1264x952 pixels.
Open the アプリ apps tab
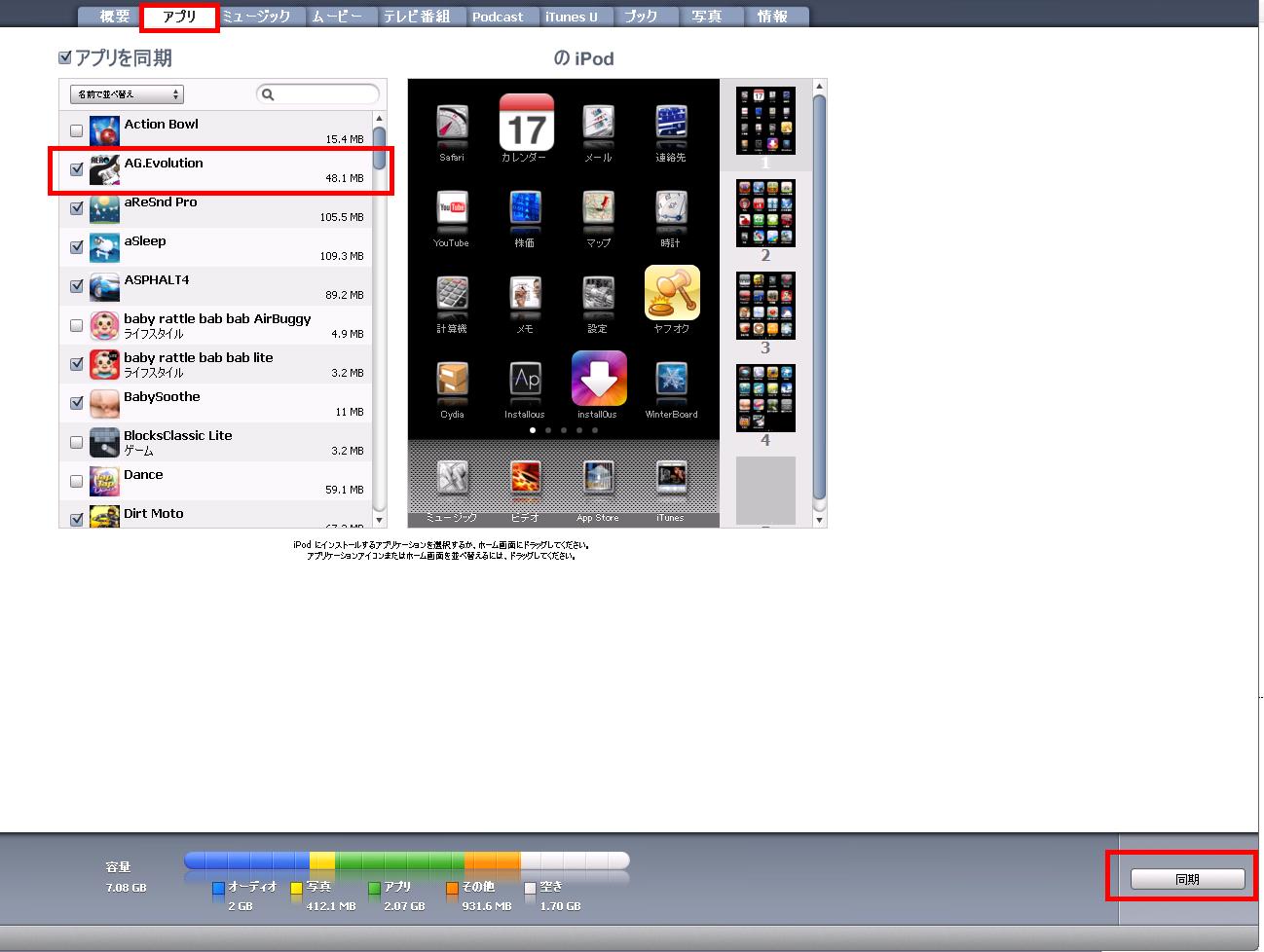[x=180, y=17]
